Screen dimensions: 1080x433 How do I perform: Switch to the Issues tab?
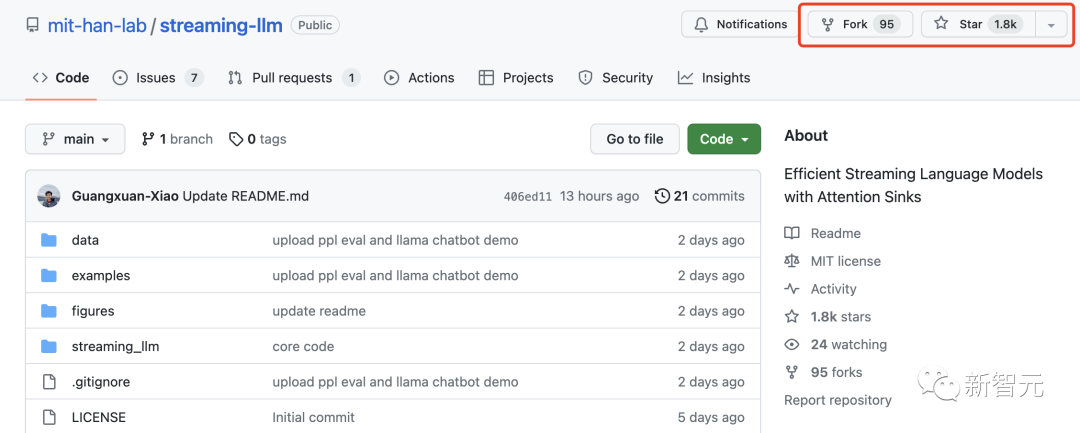pyautogui.click(x=156, y=78)
